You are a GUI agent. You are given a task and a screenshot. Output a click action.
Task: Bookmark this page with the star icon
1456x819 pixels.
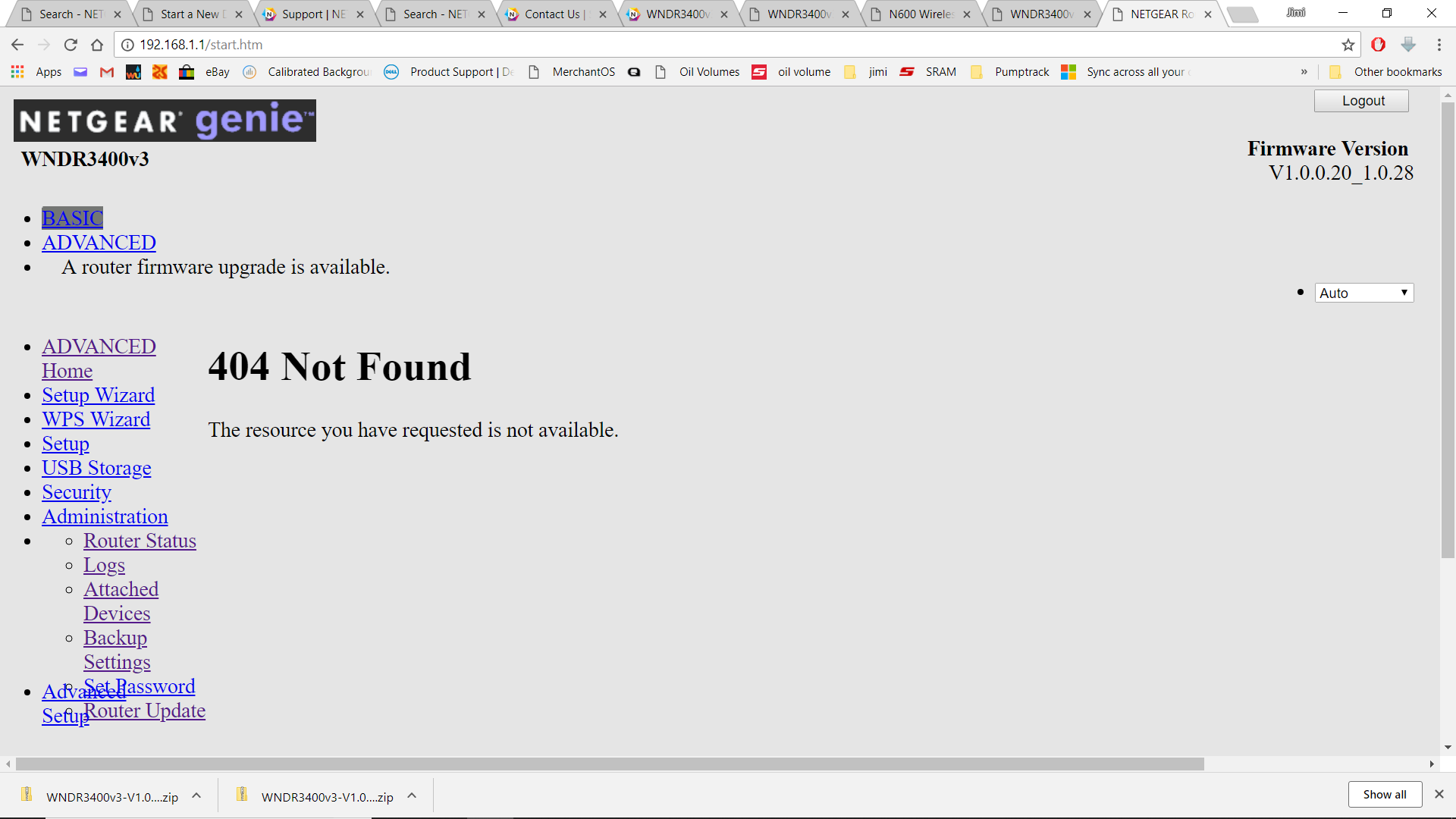click(1348, 45)
